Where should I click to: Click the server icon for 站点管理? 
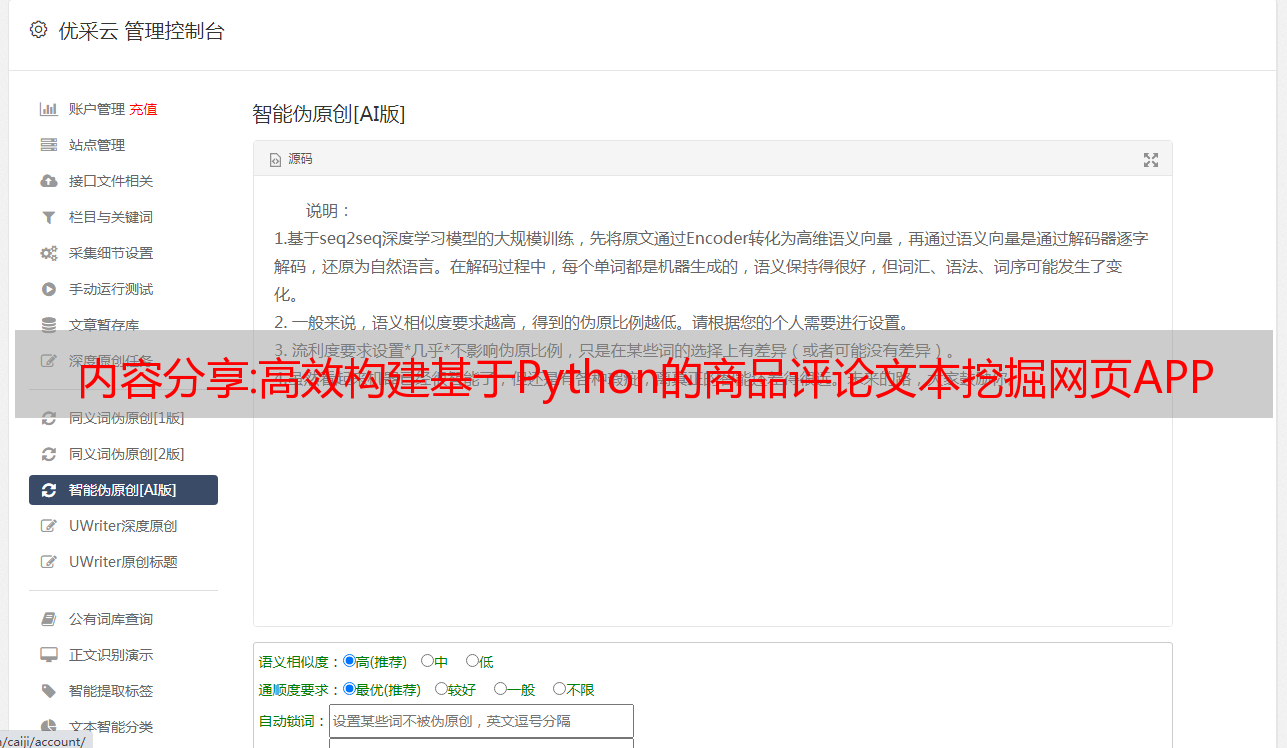click(48, 145)
